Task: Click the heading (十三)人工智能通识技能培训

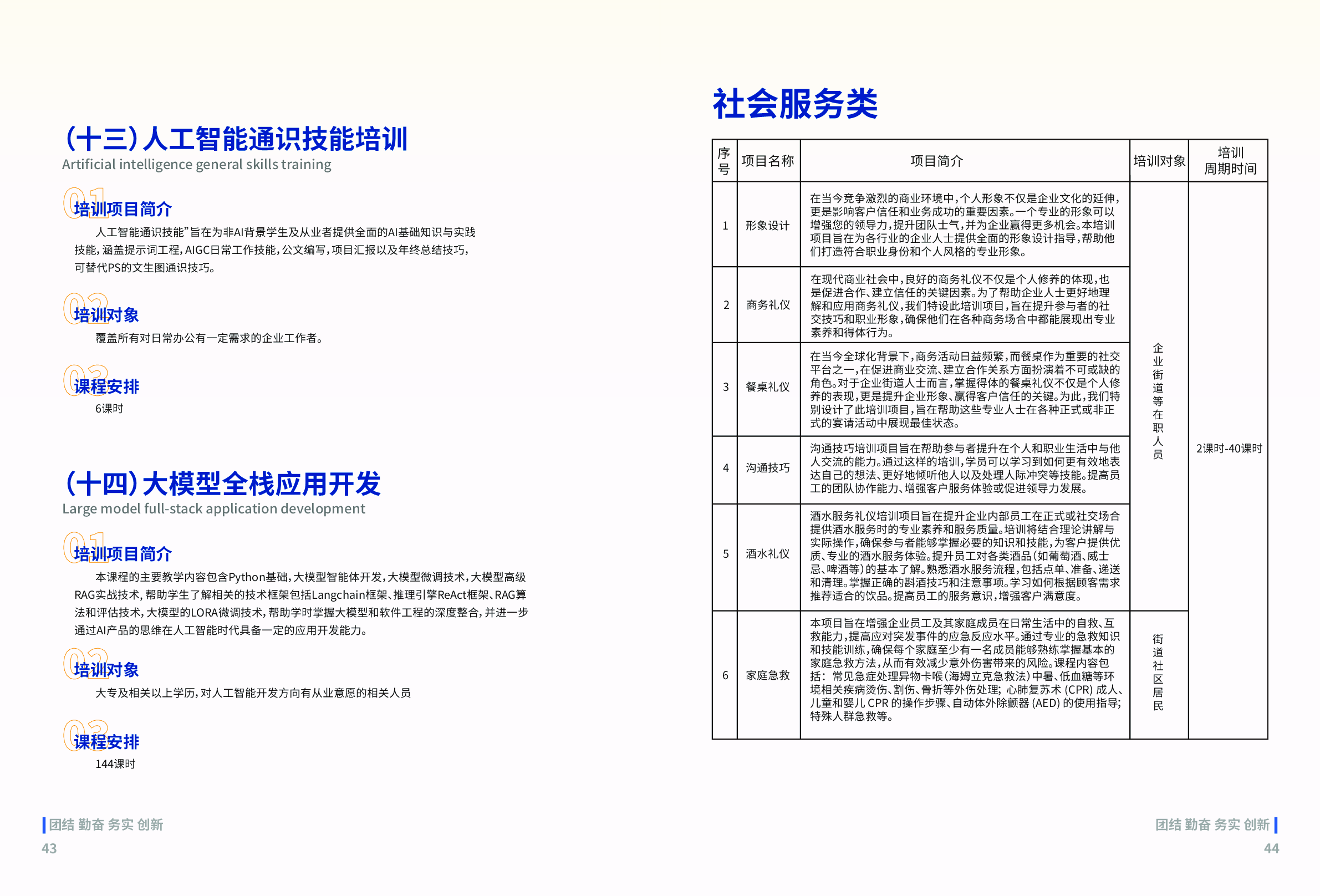Action: pos(236,138)
